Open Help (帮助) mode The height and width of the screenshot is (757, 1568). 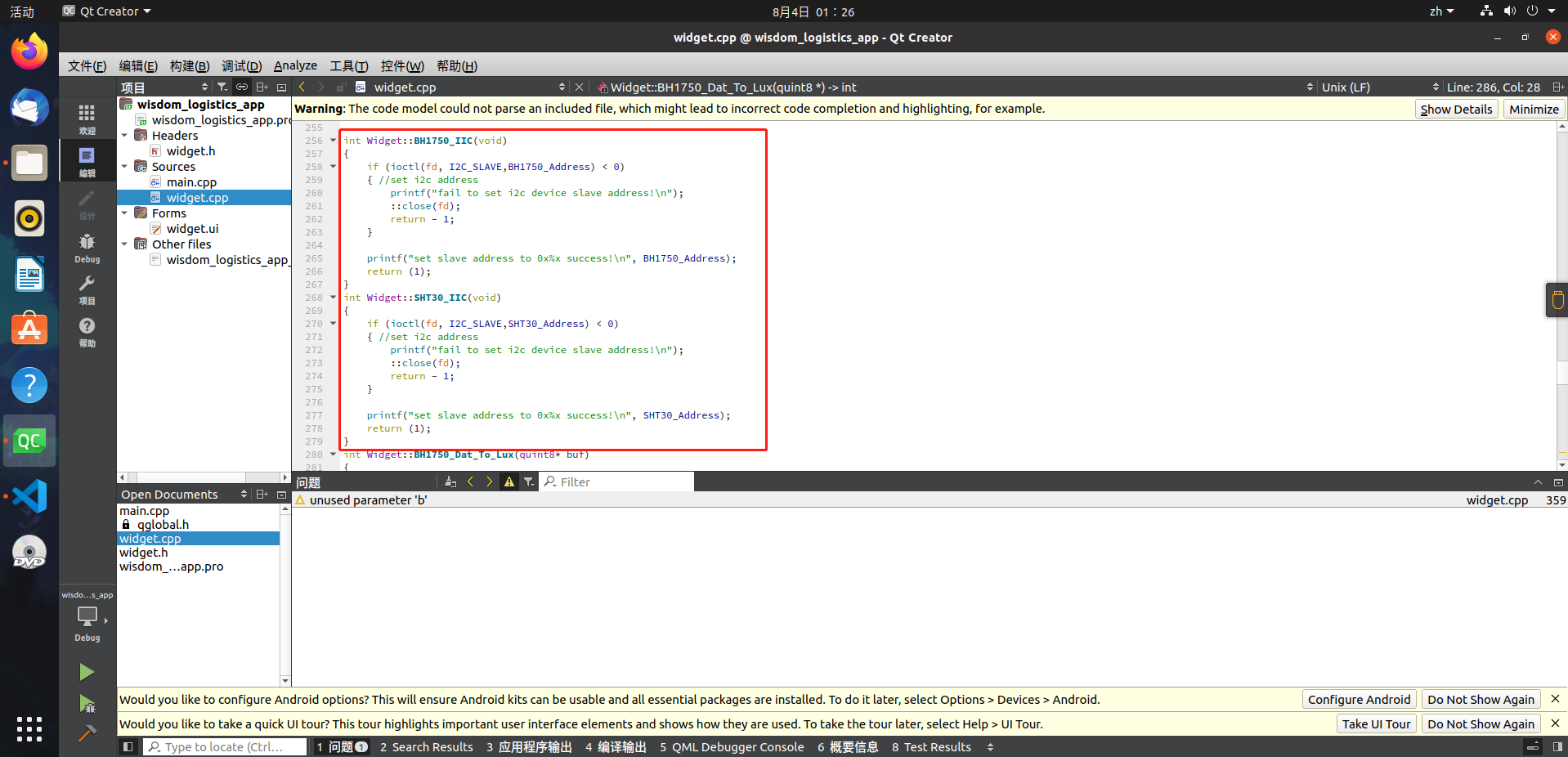[87, 332]
